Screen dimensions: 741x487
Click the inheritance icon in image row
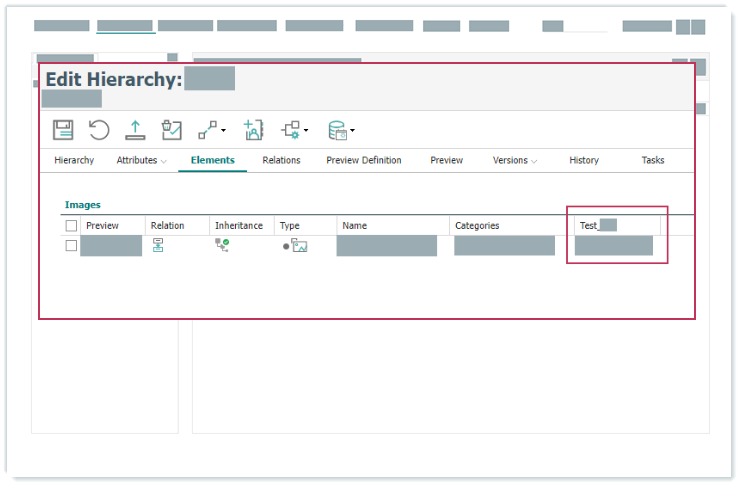coord(222,245)
